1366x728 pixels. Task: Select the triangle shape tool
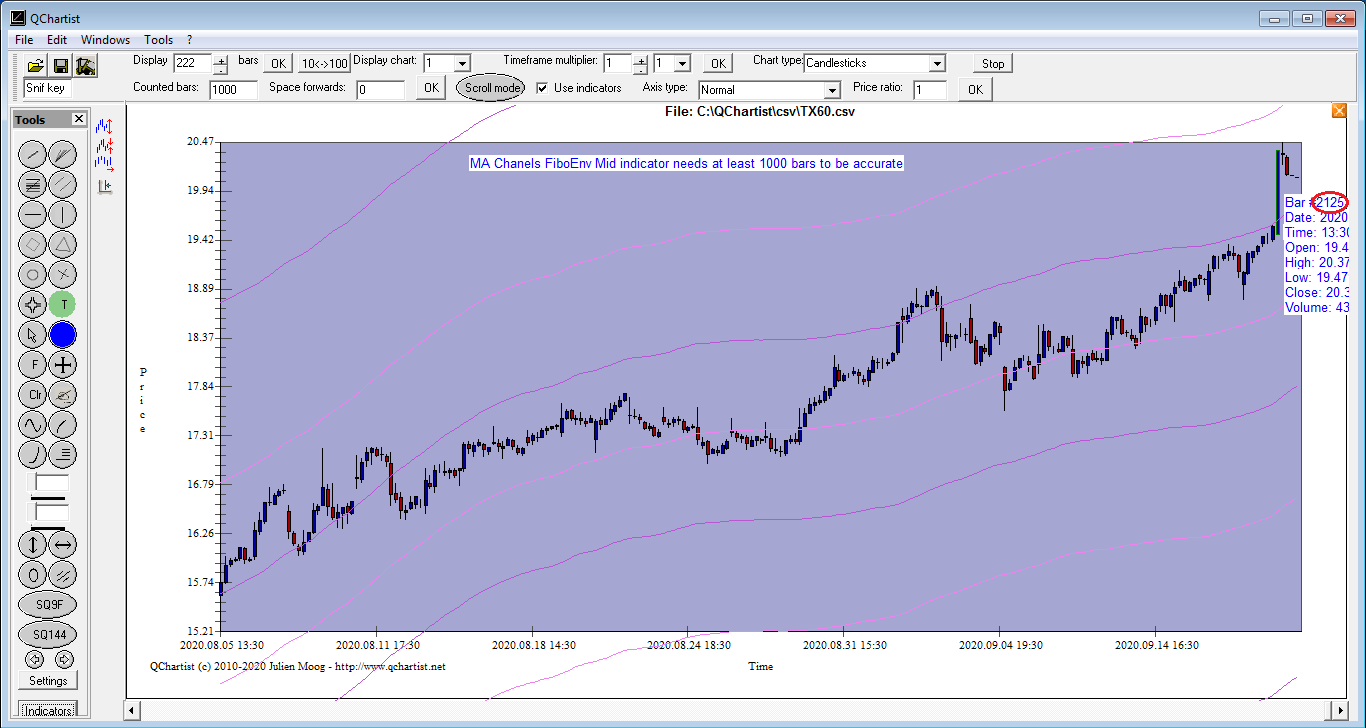tap(63, 244)
